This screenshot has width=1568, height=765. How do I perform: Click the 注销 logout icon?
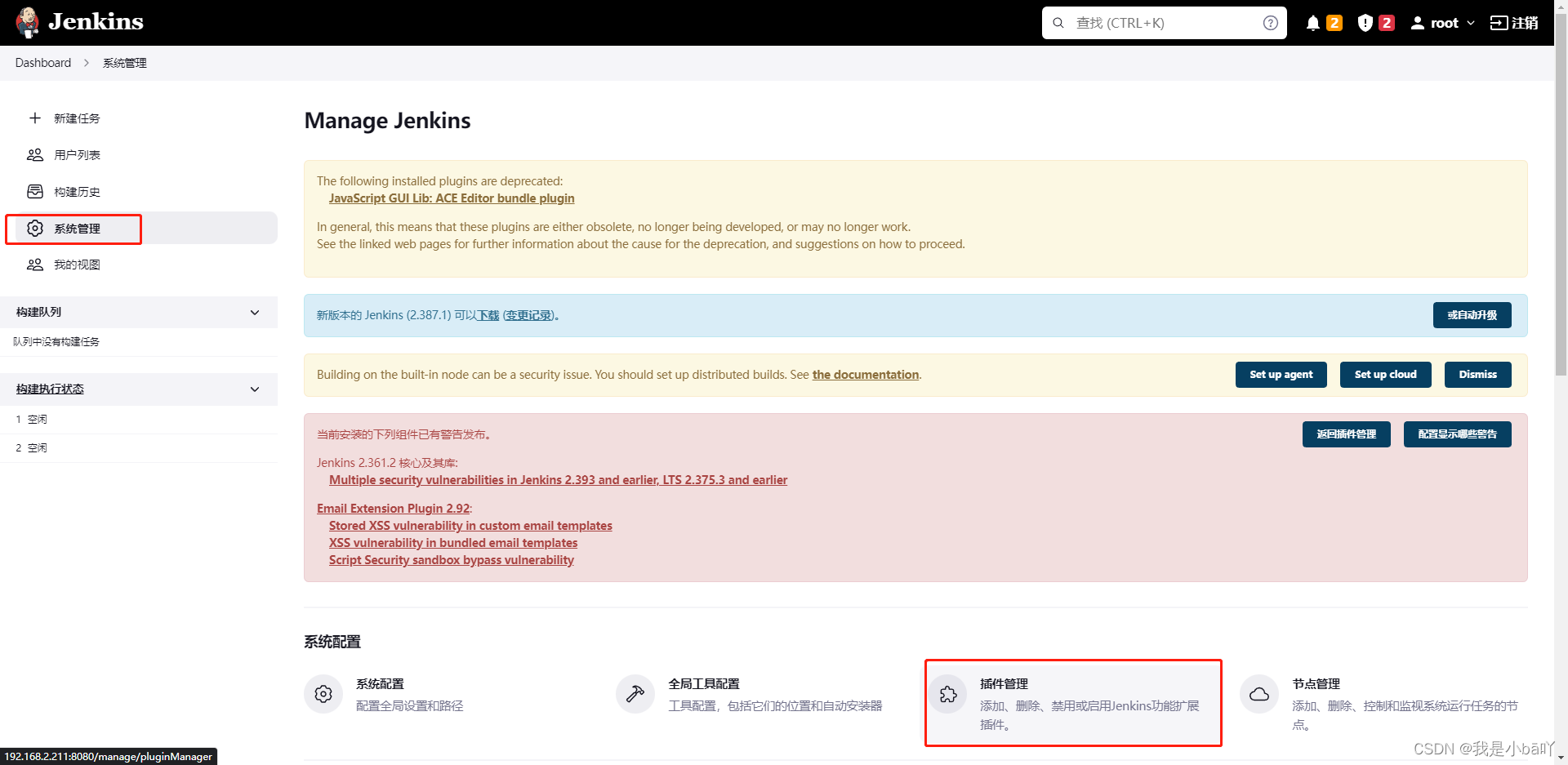[1499, 23]
